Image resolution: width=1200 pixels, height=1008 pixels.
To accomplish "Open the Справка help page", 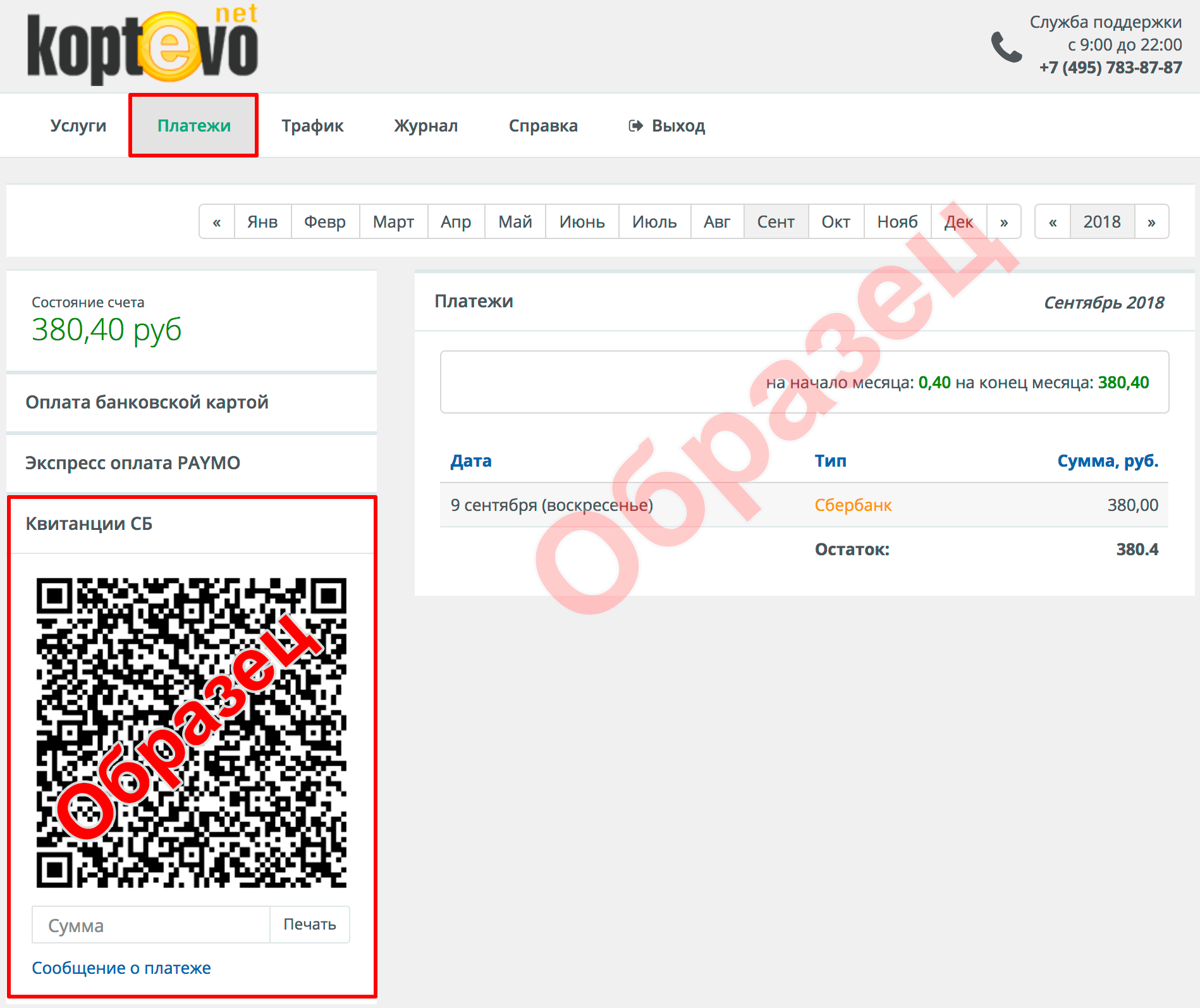I will tap(543, 126).
